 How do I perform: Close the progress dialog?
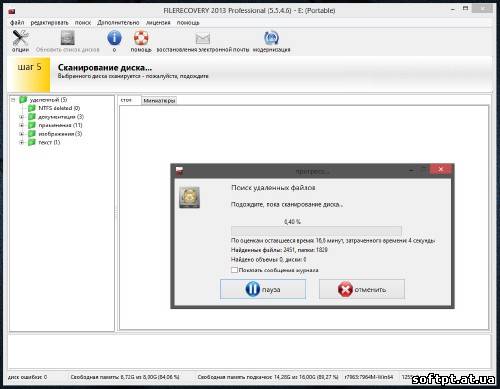click(441, 169)
